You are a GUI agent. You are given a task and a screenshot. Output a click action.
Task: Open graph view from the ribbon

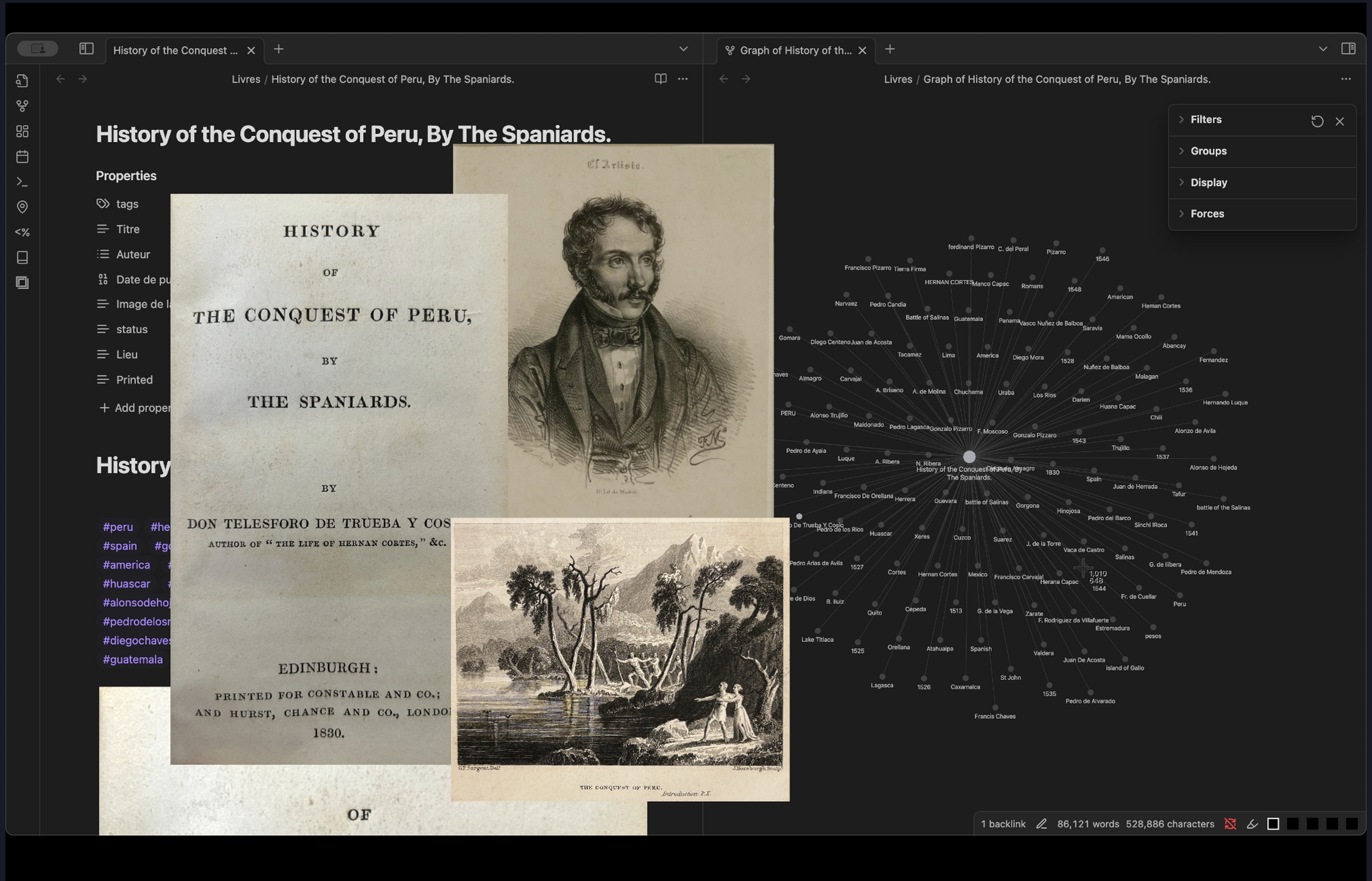coord(22,106)
